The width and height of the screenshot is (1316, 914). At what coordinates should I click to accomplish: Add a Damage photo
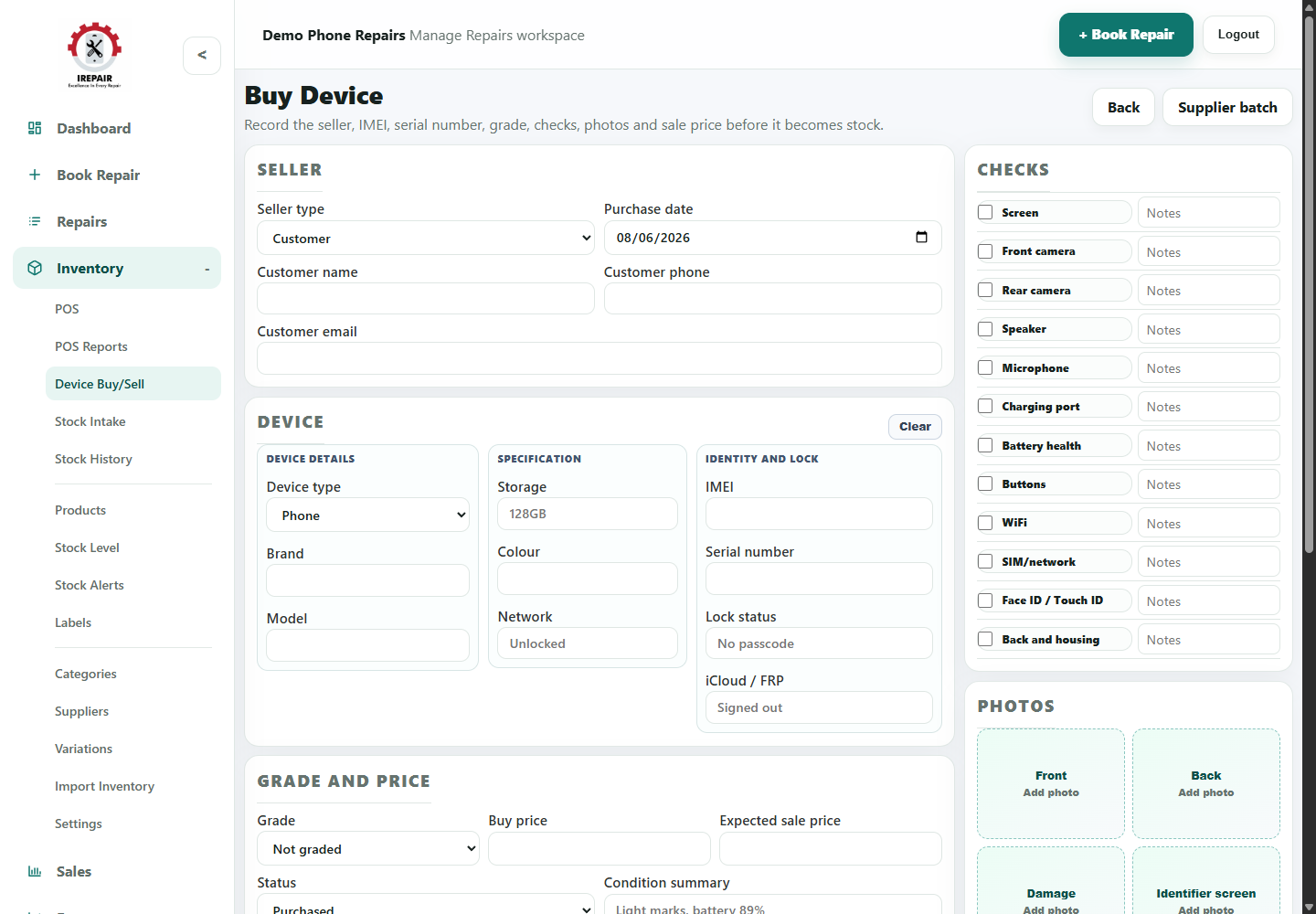point(1051,881)
